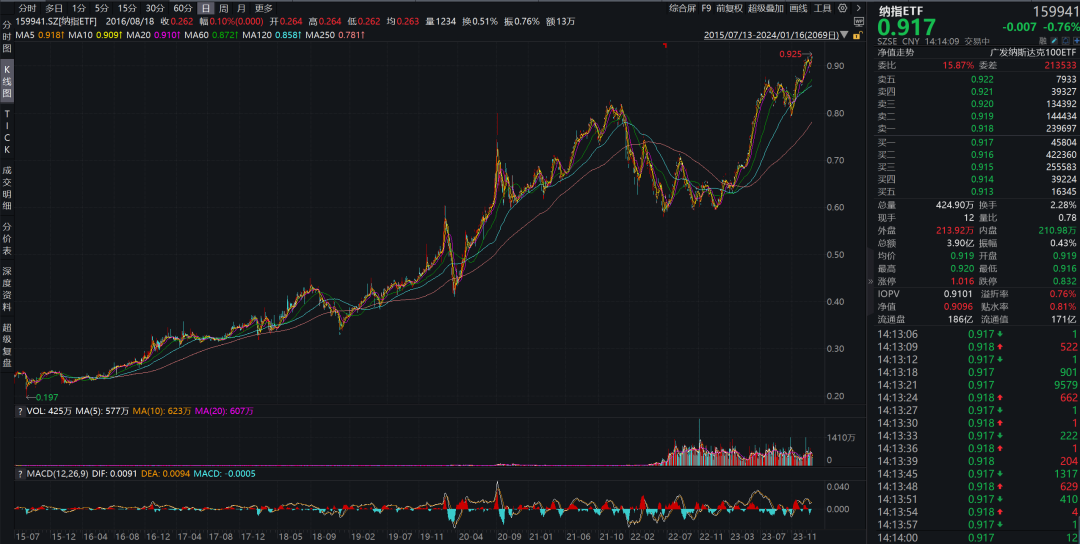
Task: Click the MA5 0.918 indicator label
Action: click(x=40, y=34)
